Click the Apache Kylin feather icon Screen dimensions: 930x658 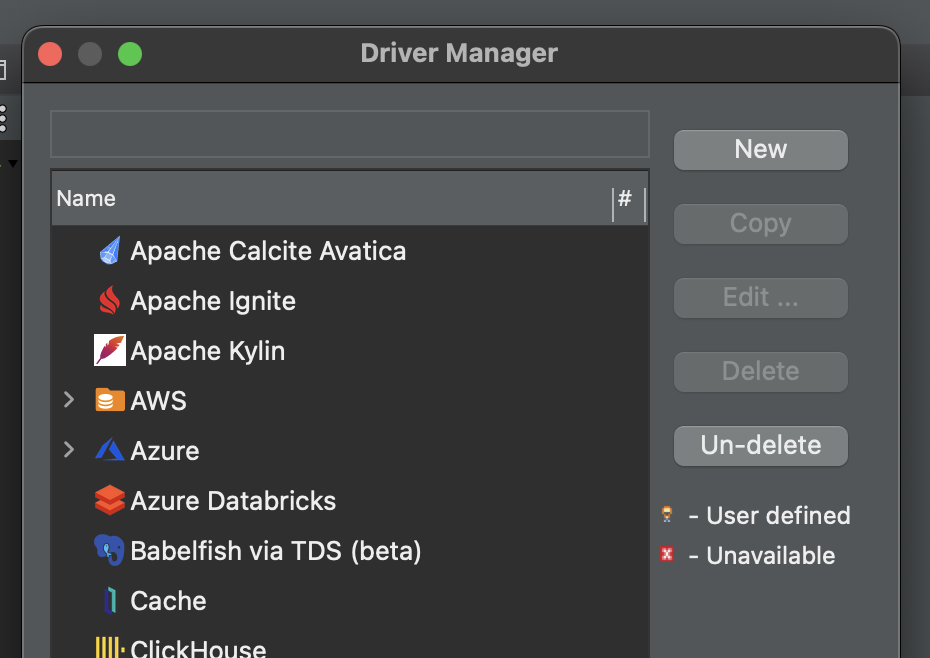110,351
